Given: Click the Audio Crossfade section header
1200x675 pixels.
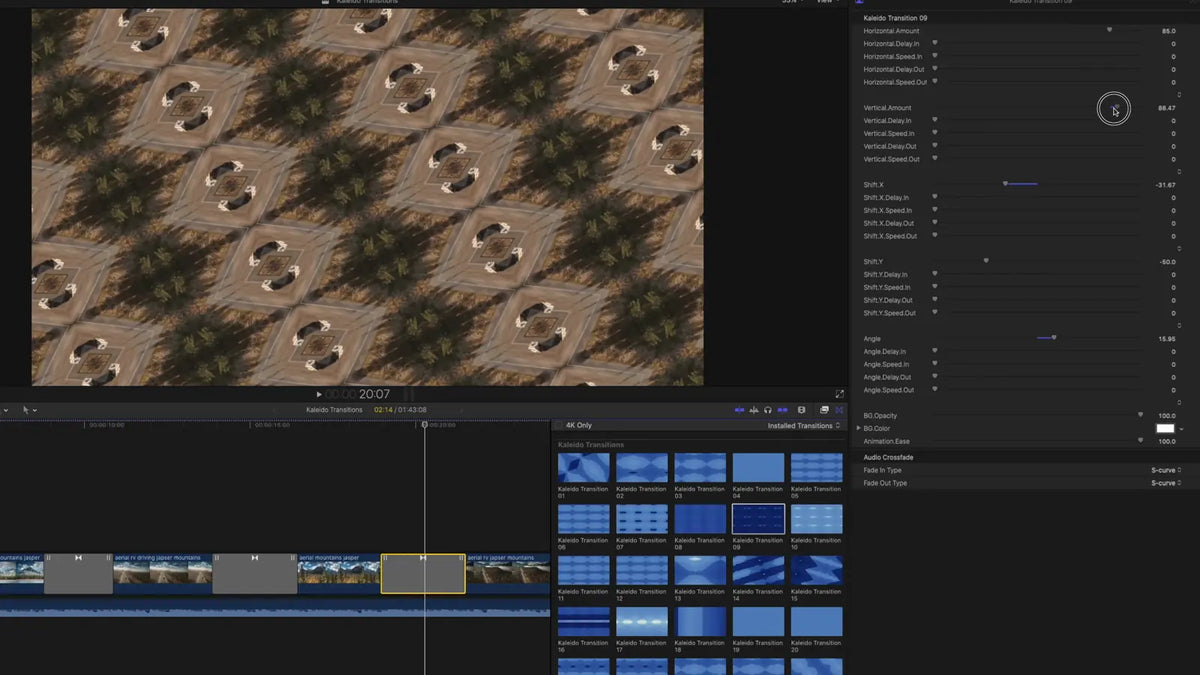Looking at the screenshot, I should [888, 457].
